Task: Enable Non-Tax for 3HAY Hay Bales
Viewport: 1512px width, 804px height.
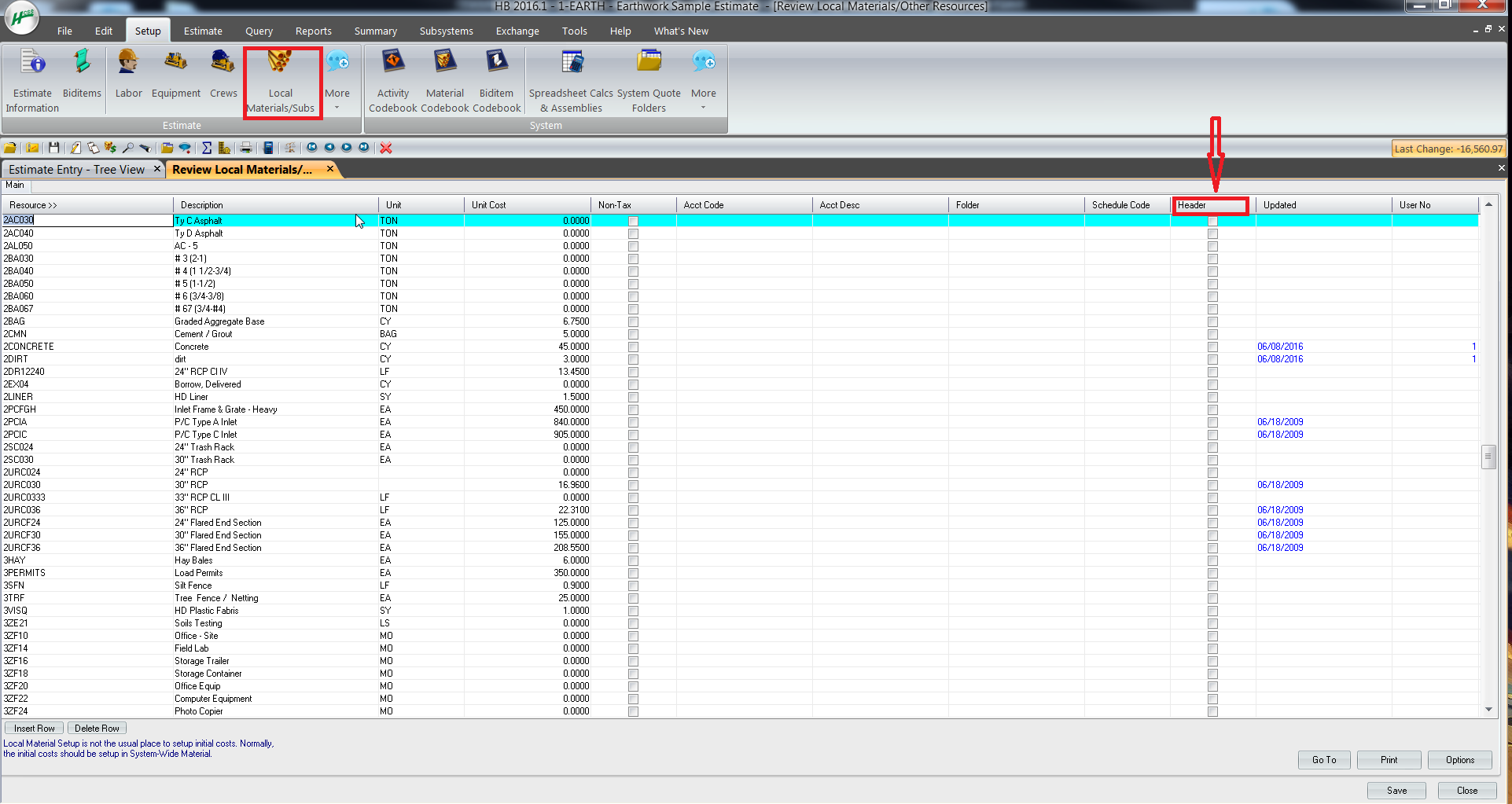Action: coord(633,560)
